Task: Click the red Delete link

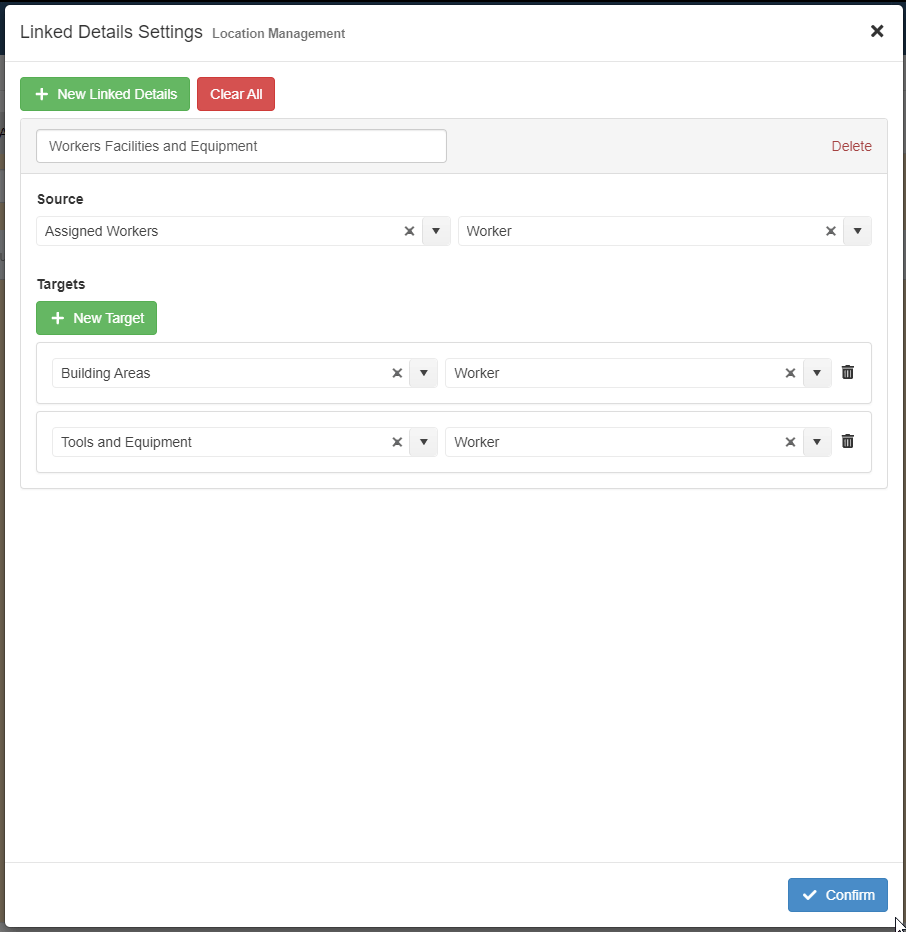Action: (x=851, y=146)
